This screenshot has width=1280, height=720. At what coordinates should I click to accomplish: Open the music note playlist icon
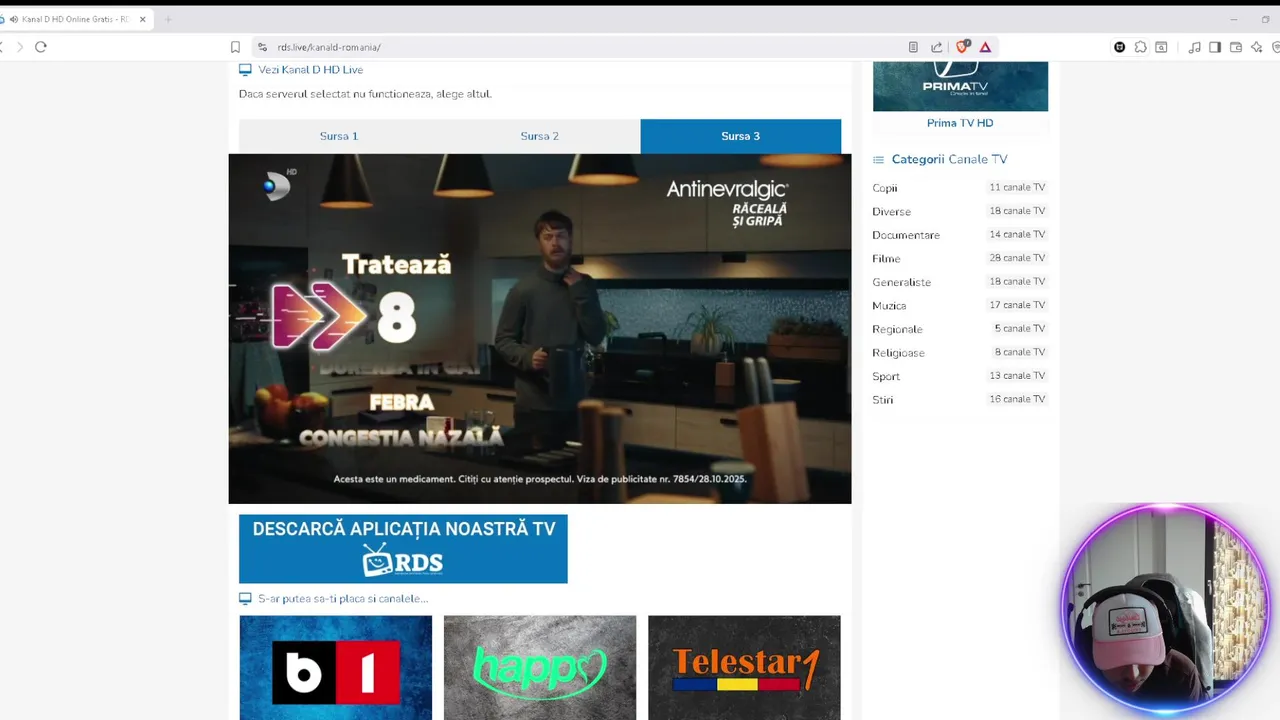[x=1194, y=47]
